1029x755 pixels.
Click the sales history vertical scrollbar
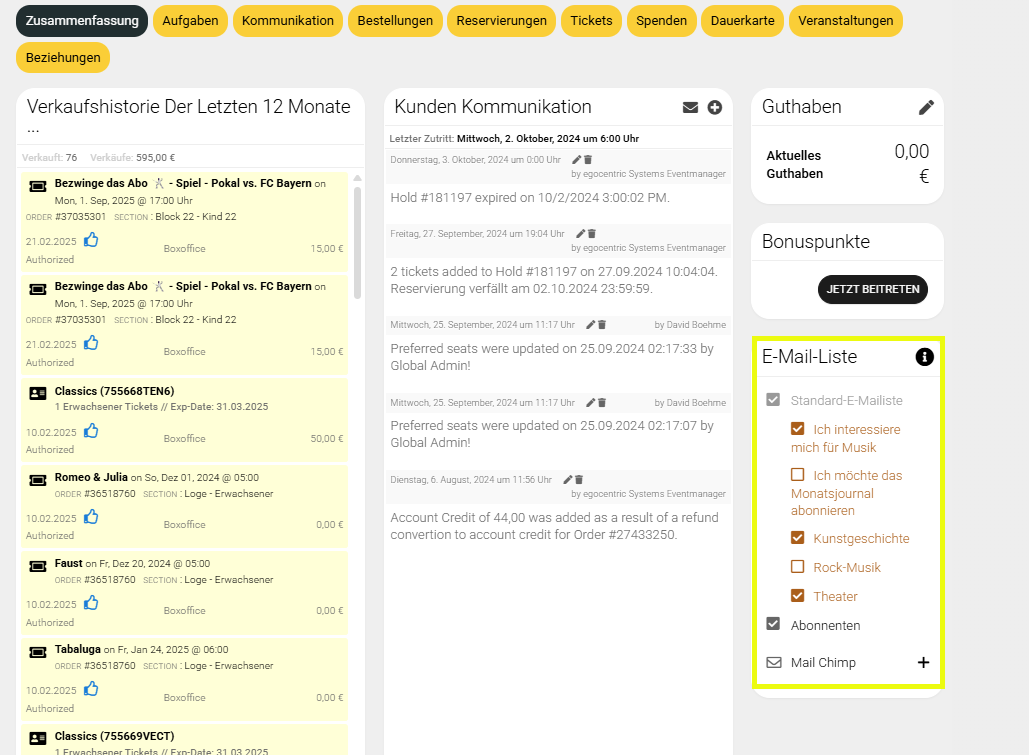coord(358,240)
